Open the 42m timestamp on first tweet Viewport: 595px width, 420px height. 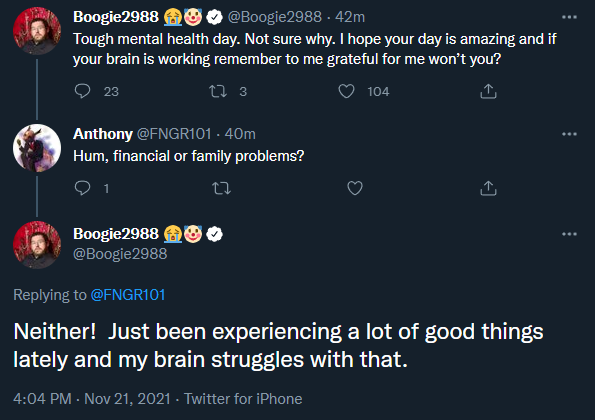coord(350,17)
